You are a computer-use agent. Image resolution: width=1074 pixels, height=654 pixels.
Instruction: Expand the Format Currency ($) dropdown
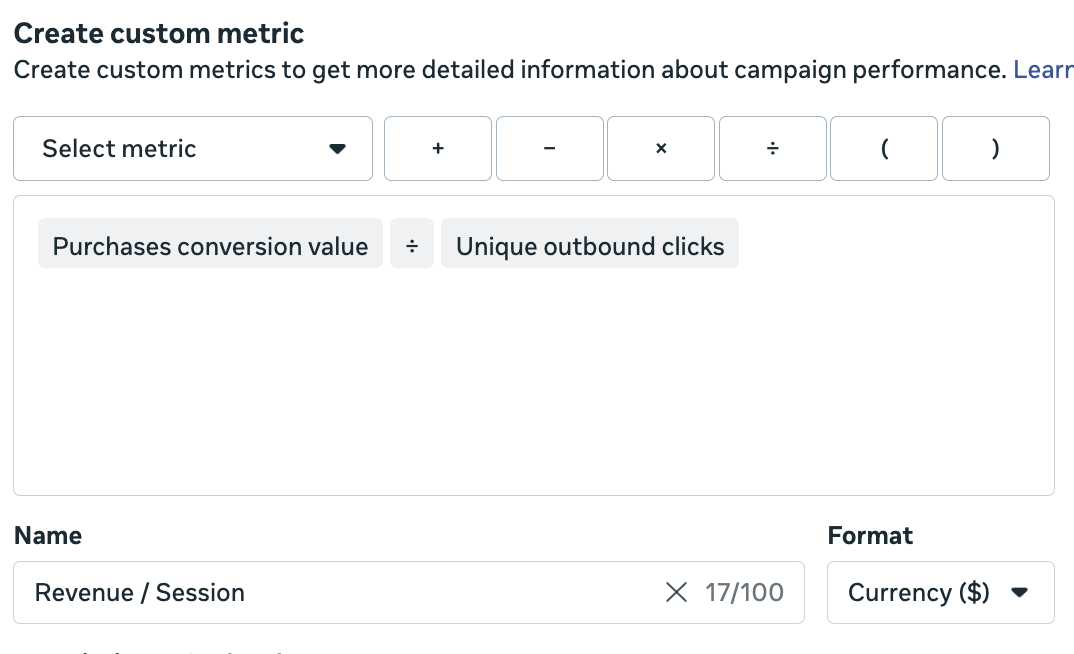pyautogui.click(x=940, y=593)
